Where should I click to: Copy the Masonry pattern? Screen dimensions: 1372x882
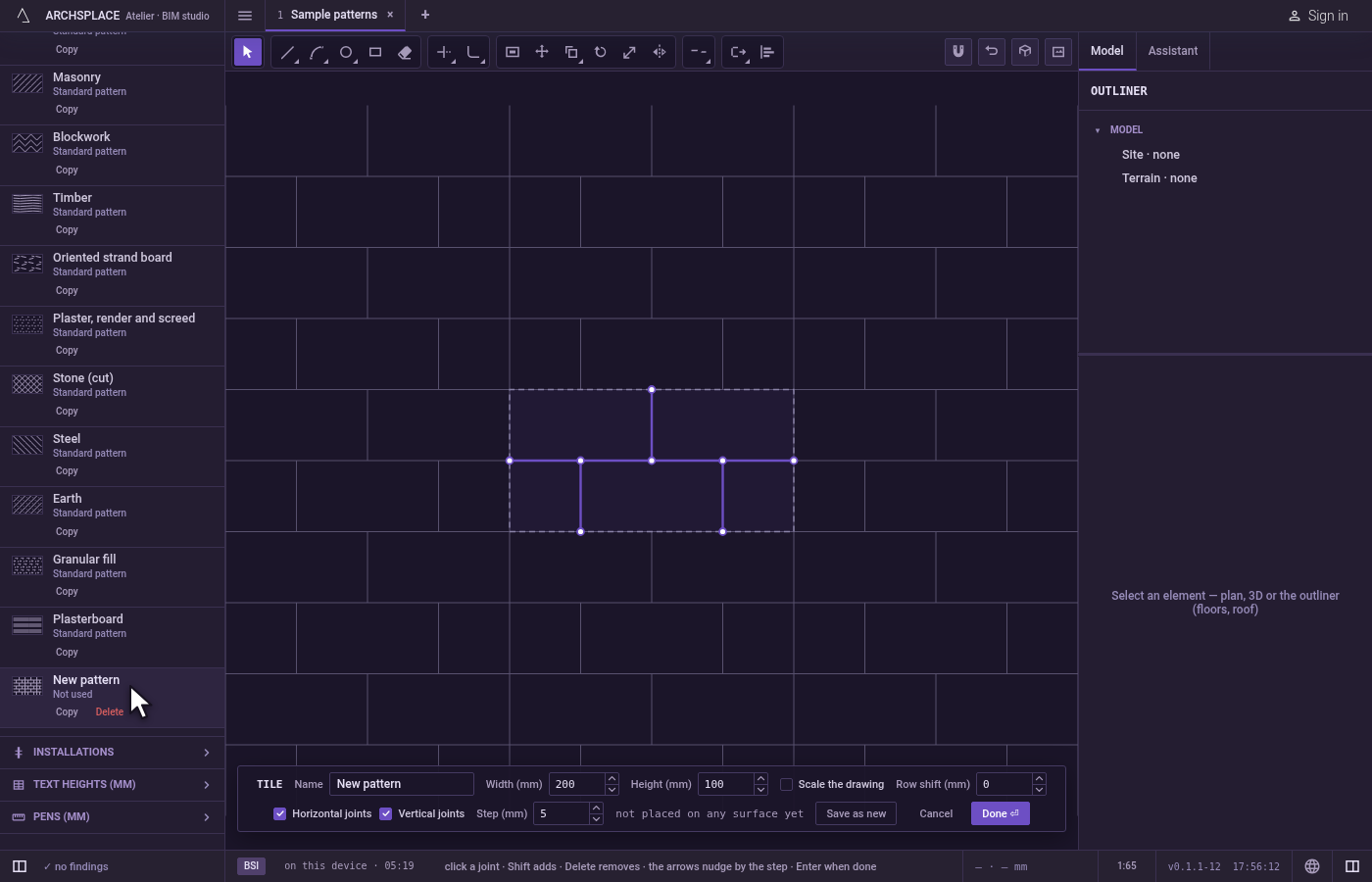[x=67, y=110]
